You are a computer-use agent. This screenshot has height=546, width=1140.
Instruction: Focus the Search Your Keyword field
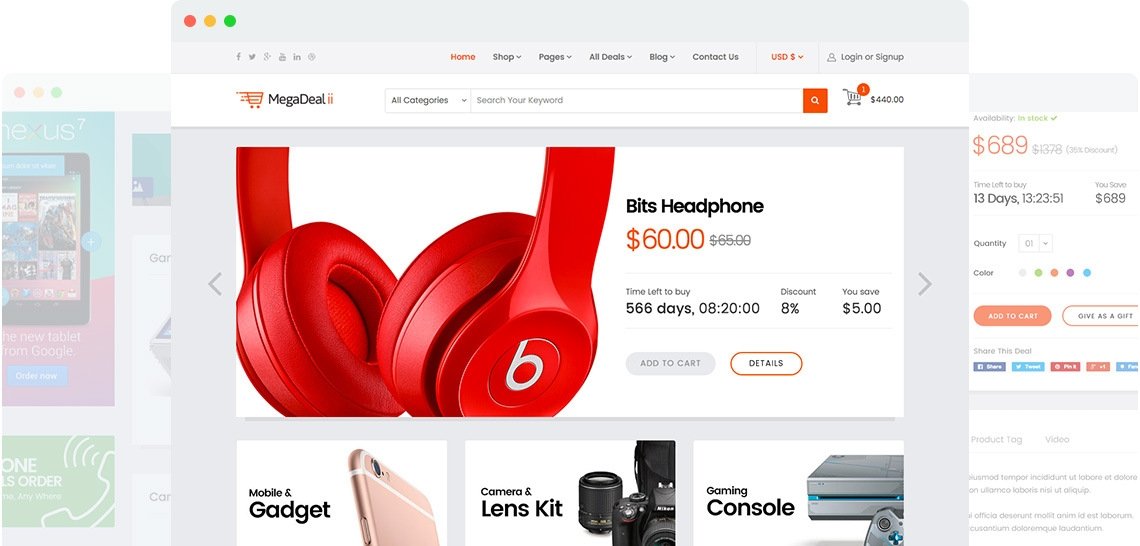coord(636,100)
